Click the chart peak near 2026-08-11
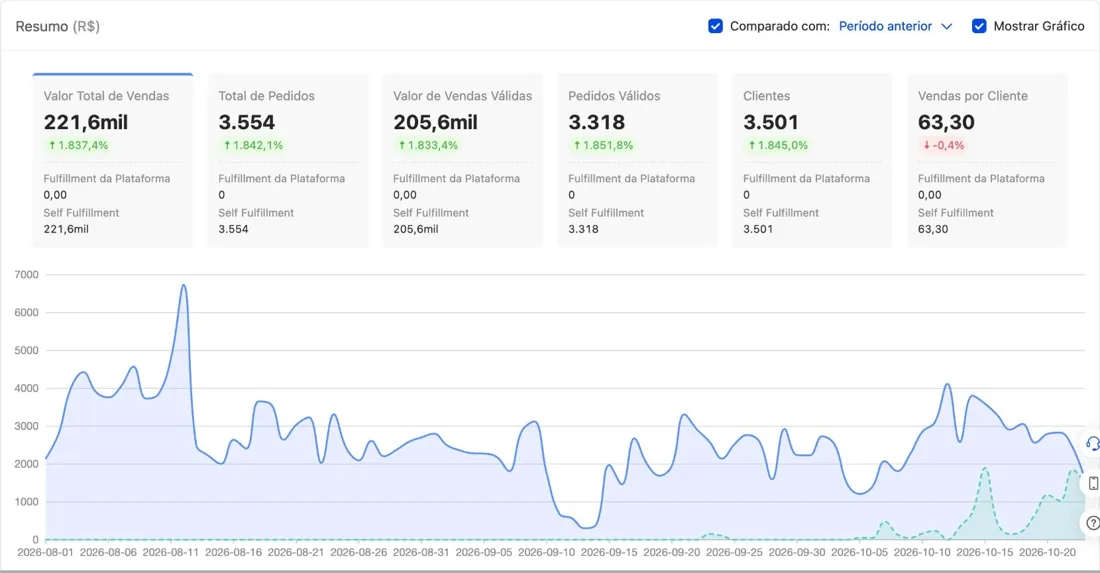The image size is (1100, 573). pos(184,285)
